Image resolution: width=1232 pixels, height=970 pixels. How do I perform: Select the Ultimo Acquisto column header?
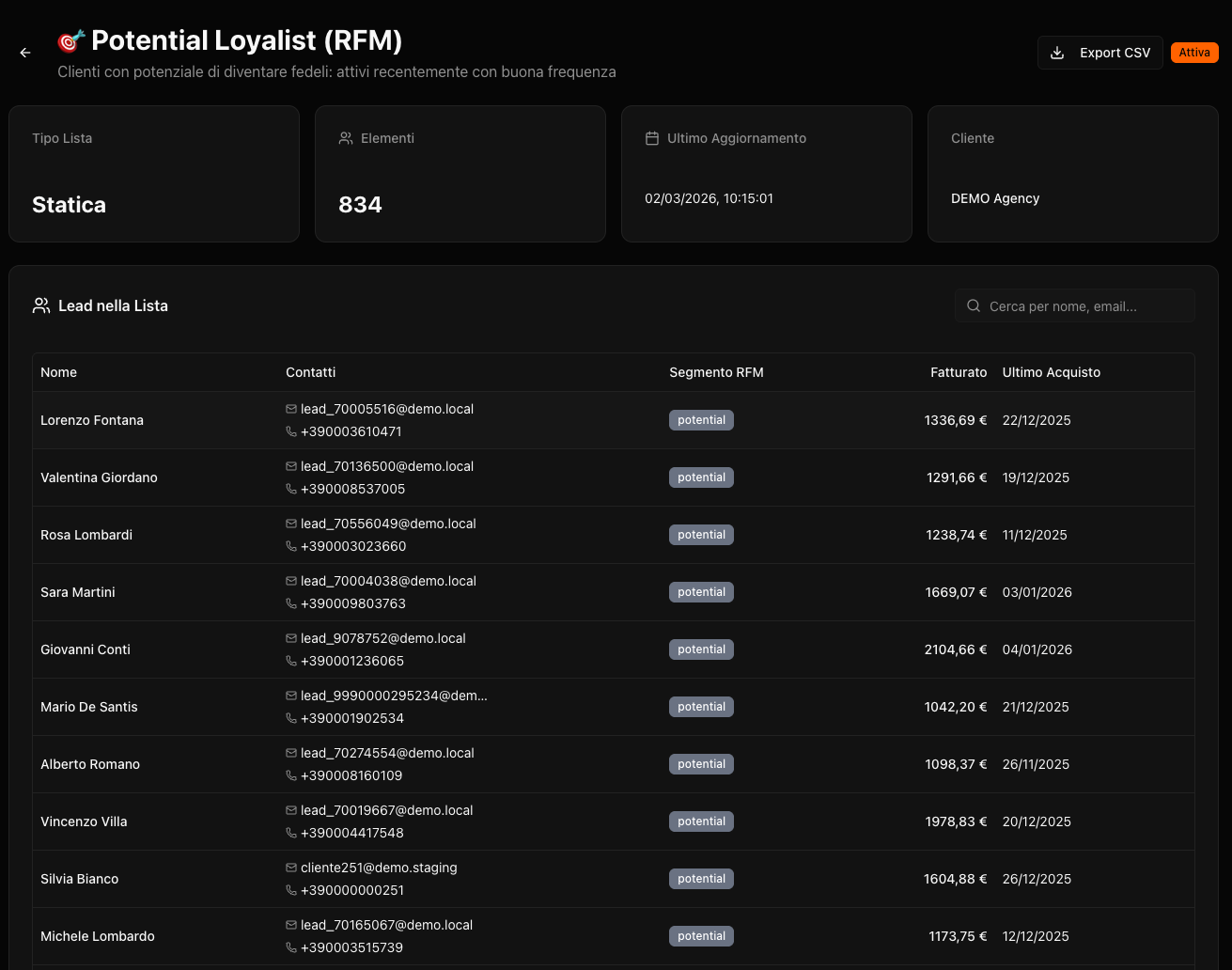point(1051,372)
